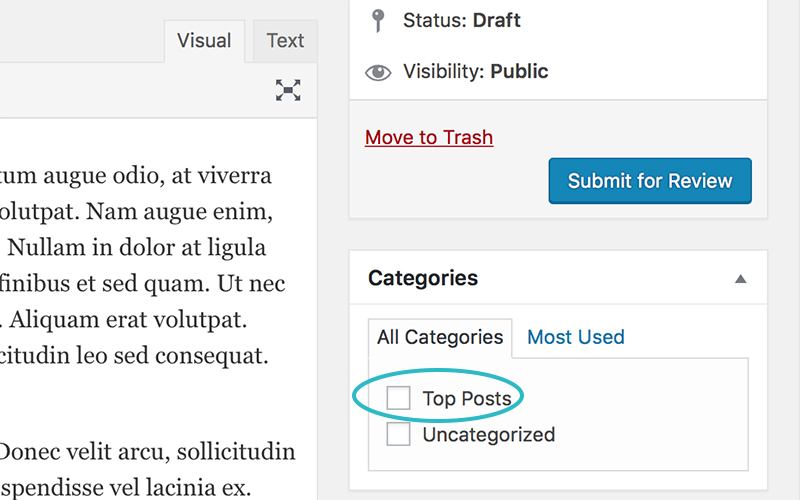Click the Top Posts label text
Image resolution: width=800 pixels, height=500 pixels.
tap(467, 398)
